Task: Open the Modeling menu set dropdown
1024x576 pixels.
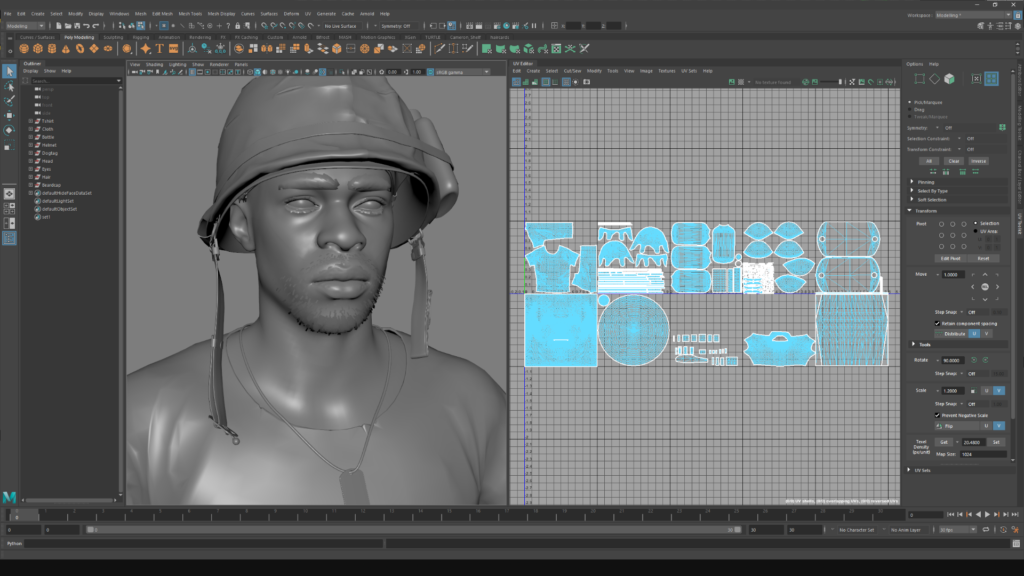Action: [25, 25]
